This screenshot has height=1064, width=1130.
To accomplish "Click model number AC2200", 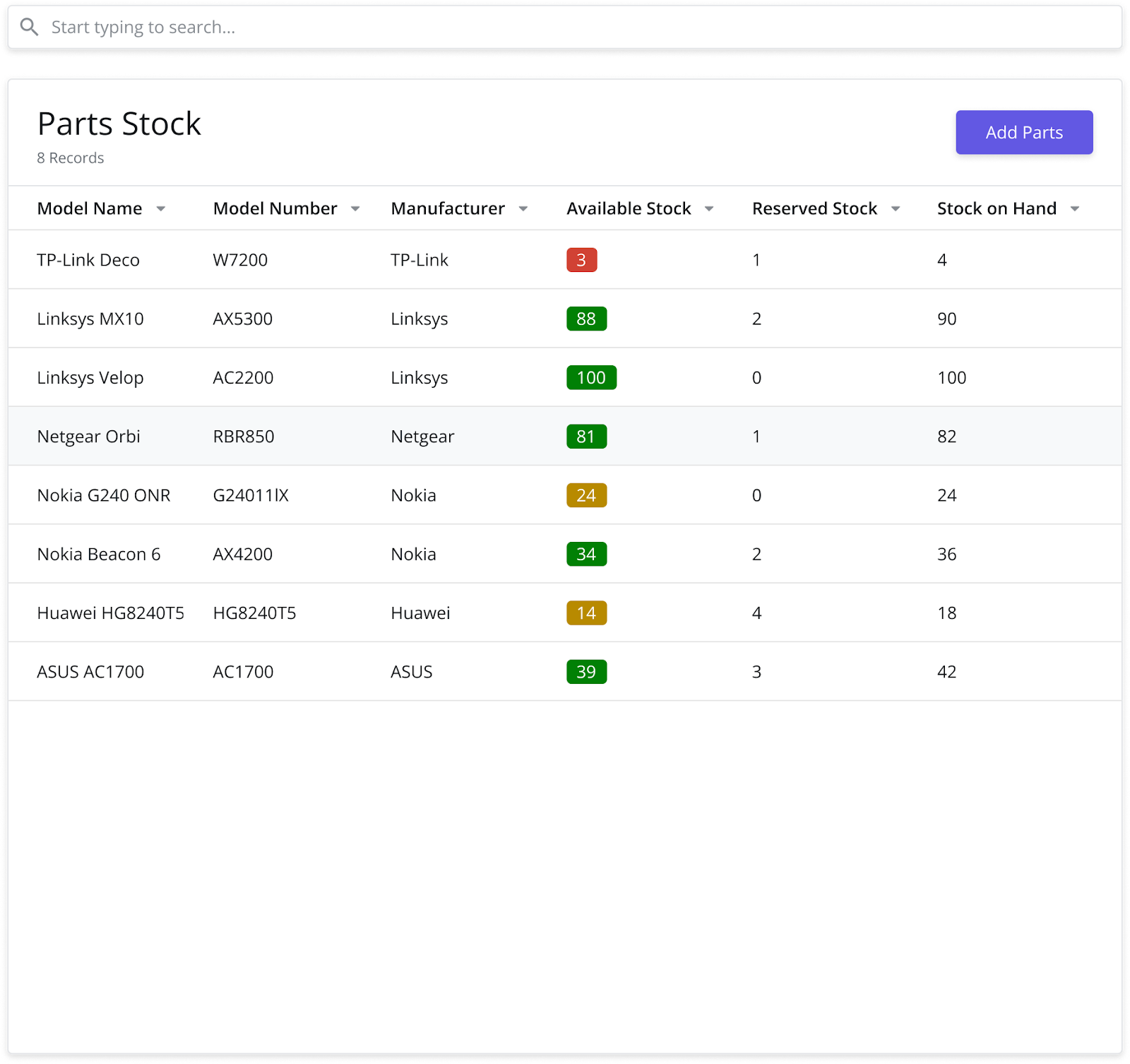I will (243, 377).
